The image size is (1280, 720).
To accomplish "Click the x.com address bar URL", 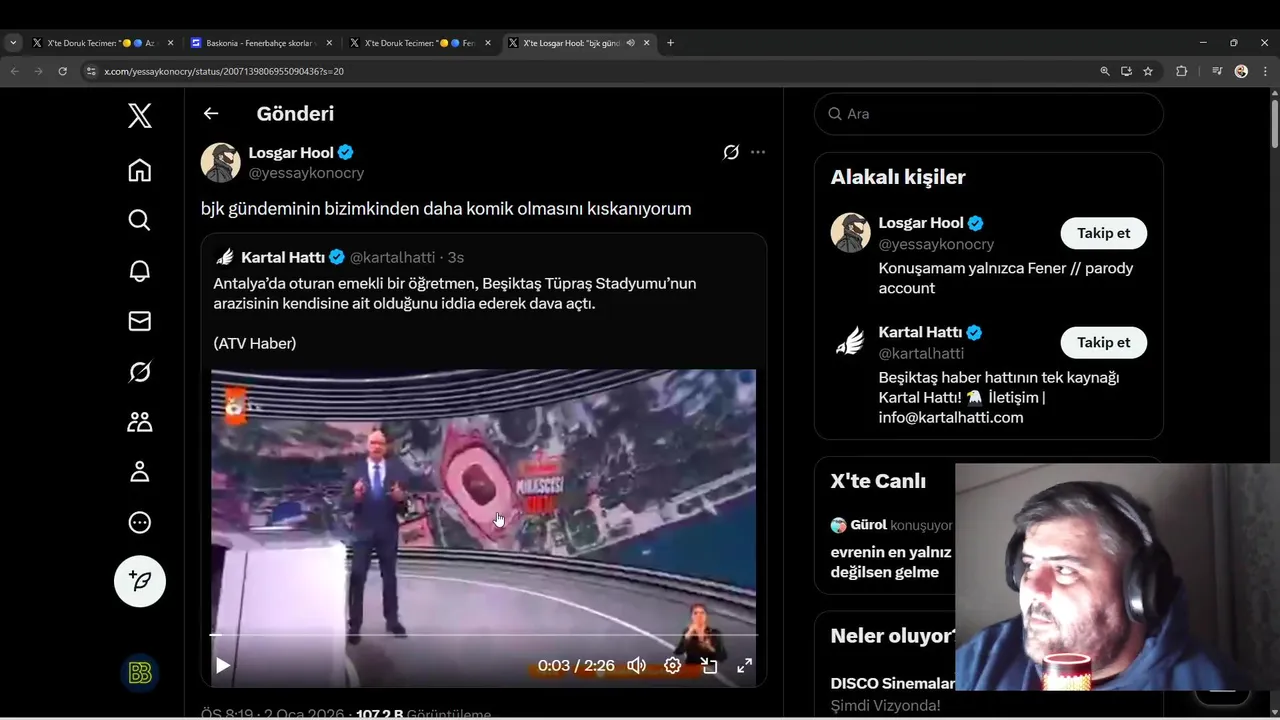I will 224,72.
